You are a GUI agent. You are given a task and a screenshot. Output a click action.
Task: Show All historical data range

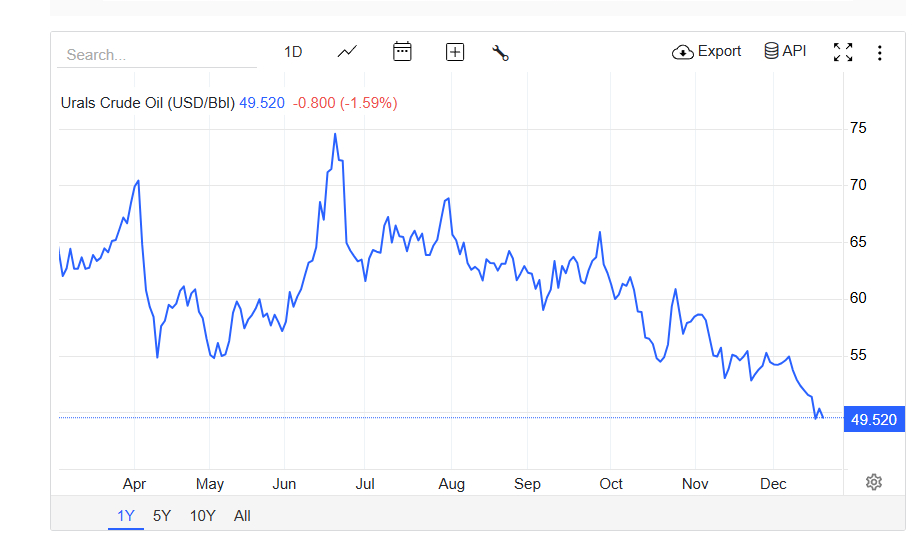coord(242,516)
